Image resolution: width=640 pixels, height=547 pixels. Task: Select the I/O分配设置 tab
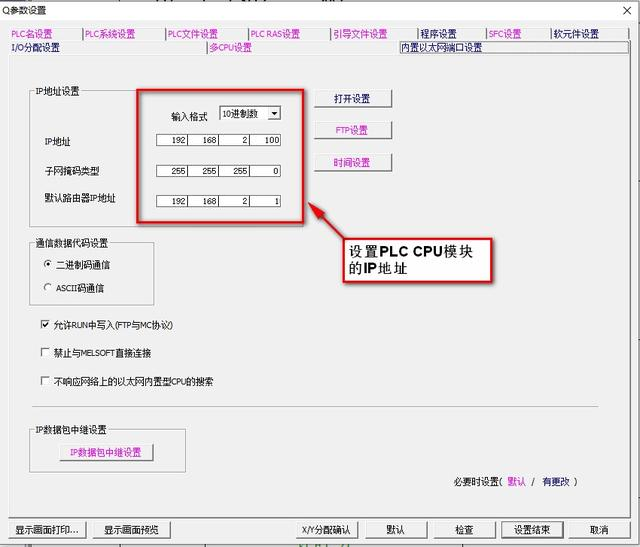36,48
